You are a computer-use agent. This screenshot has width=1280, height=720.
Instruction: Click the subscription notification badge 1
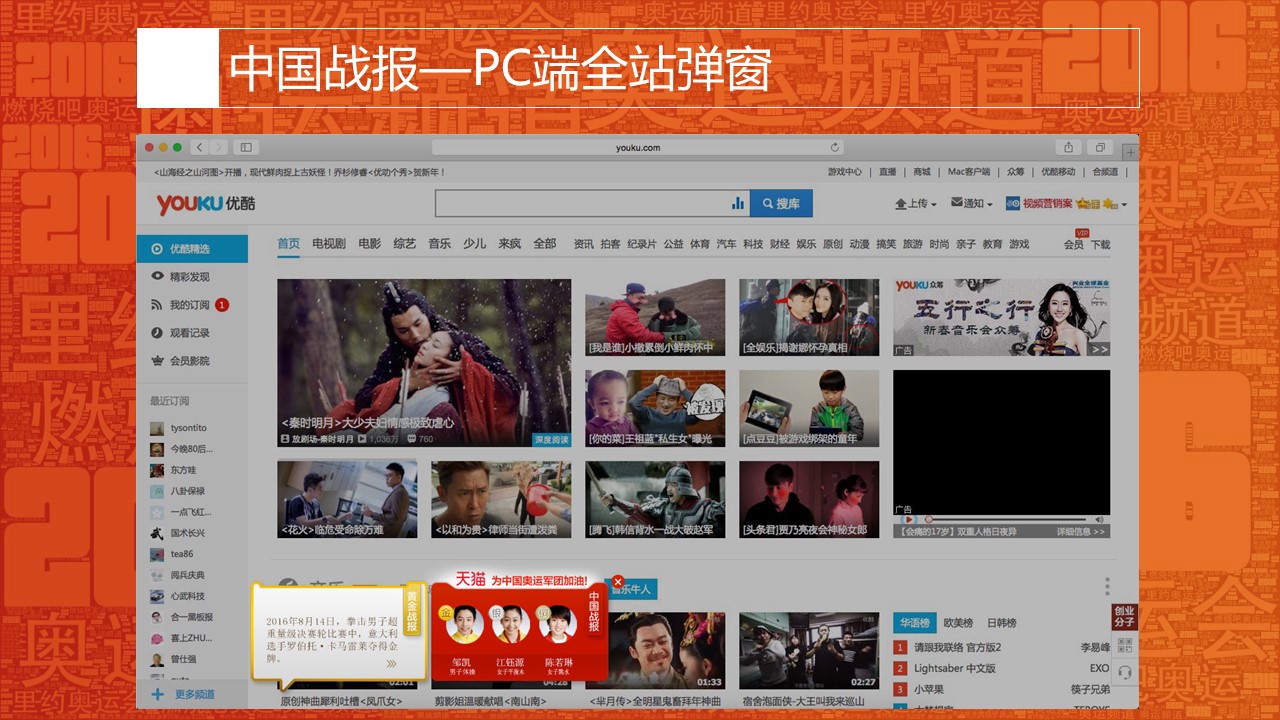point(222,305)
